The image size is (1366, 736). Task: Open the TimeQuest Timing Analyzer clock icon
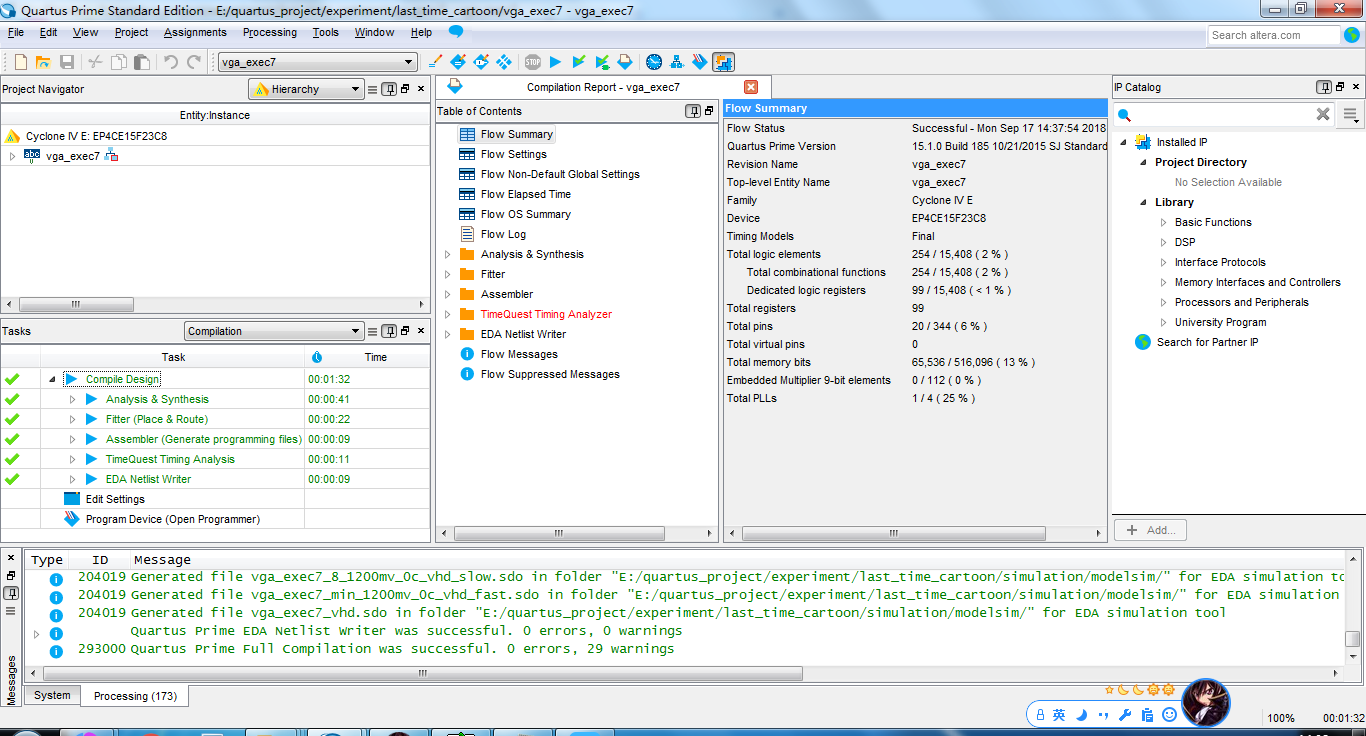click(654, 62)
